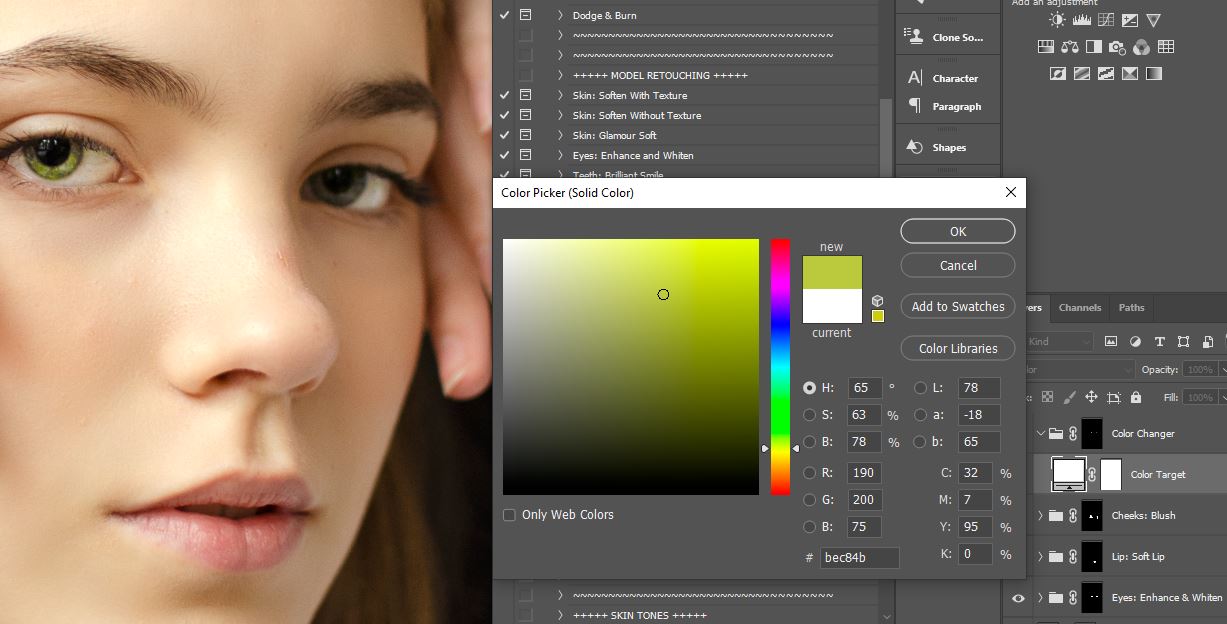Screen dimensions: 1227x624
Task: Hide the Eyes: Enhance & Whiten layer group
Action: point(1018,598)
